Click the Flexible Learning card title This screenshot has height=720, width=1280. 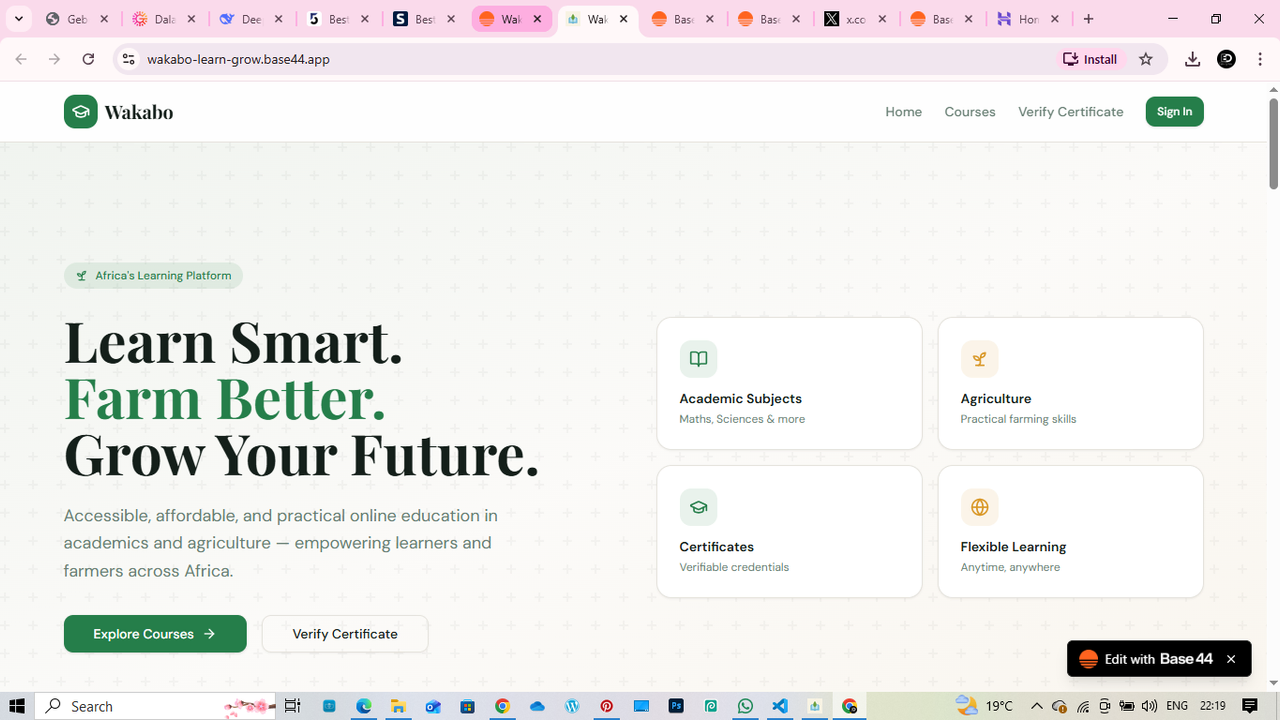pyautogui.click(x=1013, y=547)
